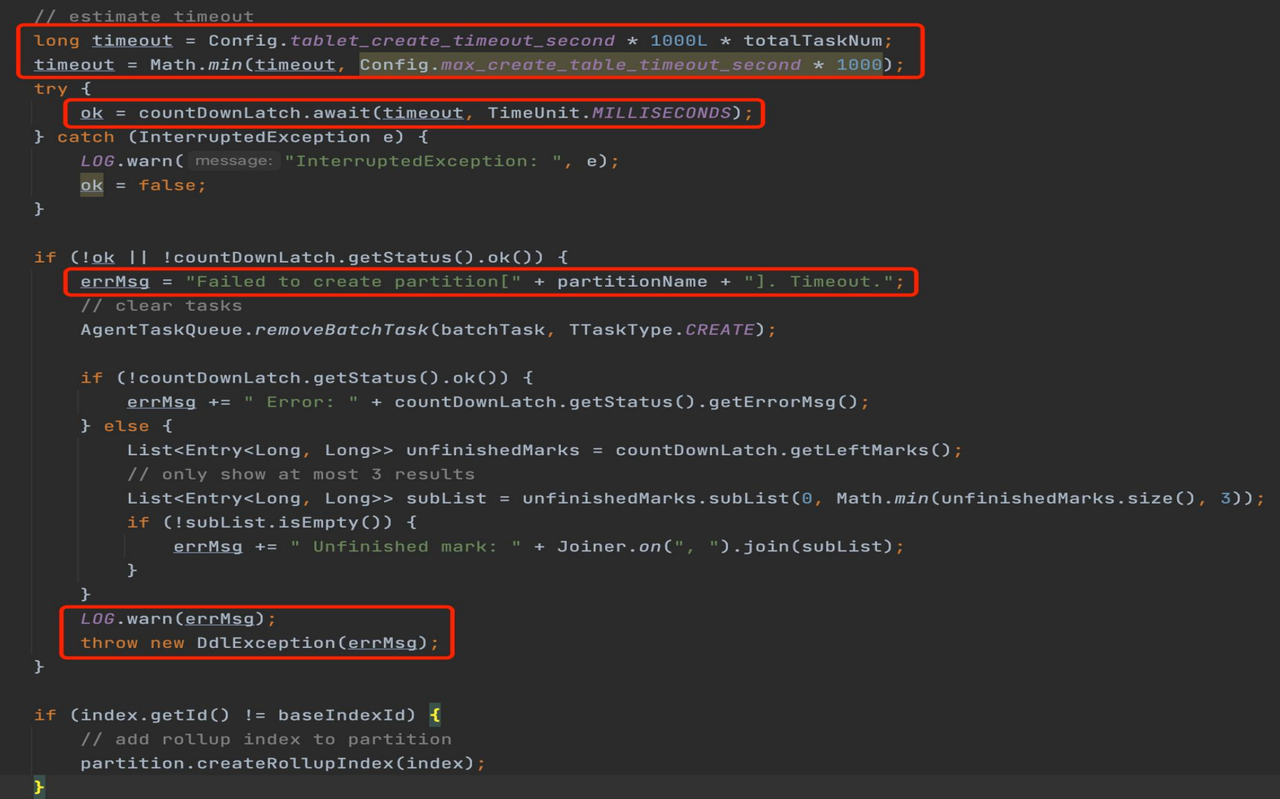Click the " Unfinished mark: " string

[406, 546]
